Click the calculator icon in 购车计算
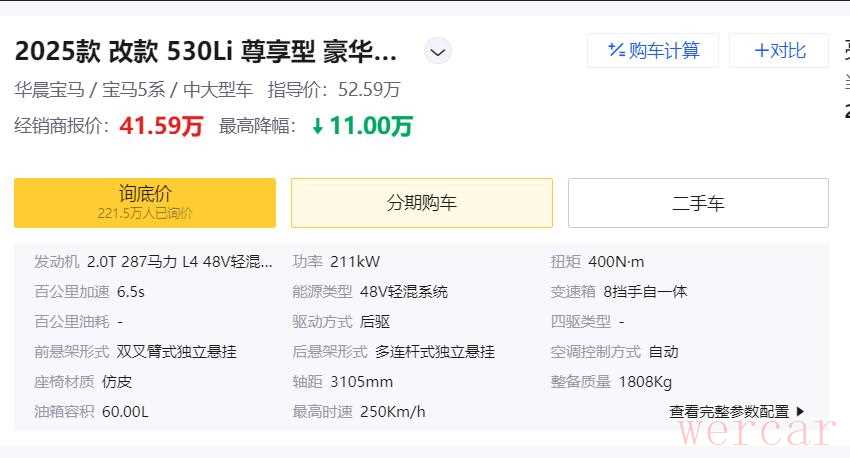Viewport: 850px width, 458px height. (616, 50)
